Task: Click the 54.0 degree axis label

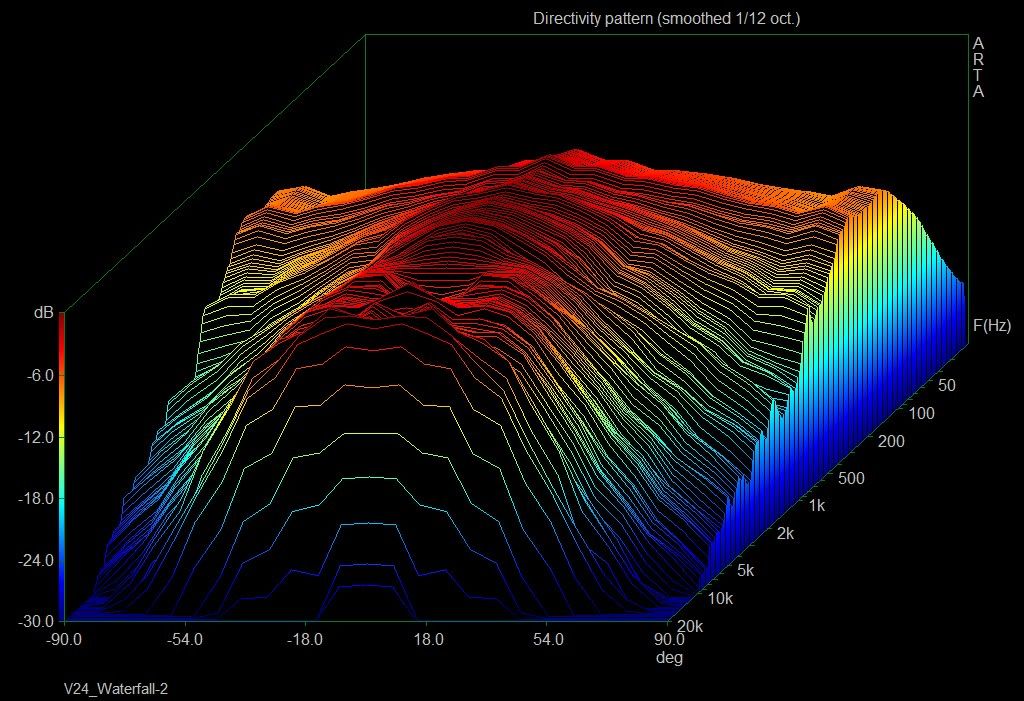Action: (549, 638)
